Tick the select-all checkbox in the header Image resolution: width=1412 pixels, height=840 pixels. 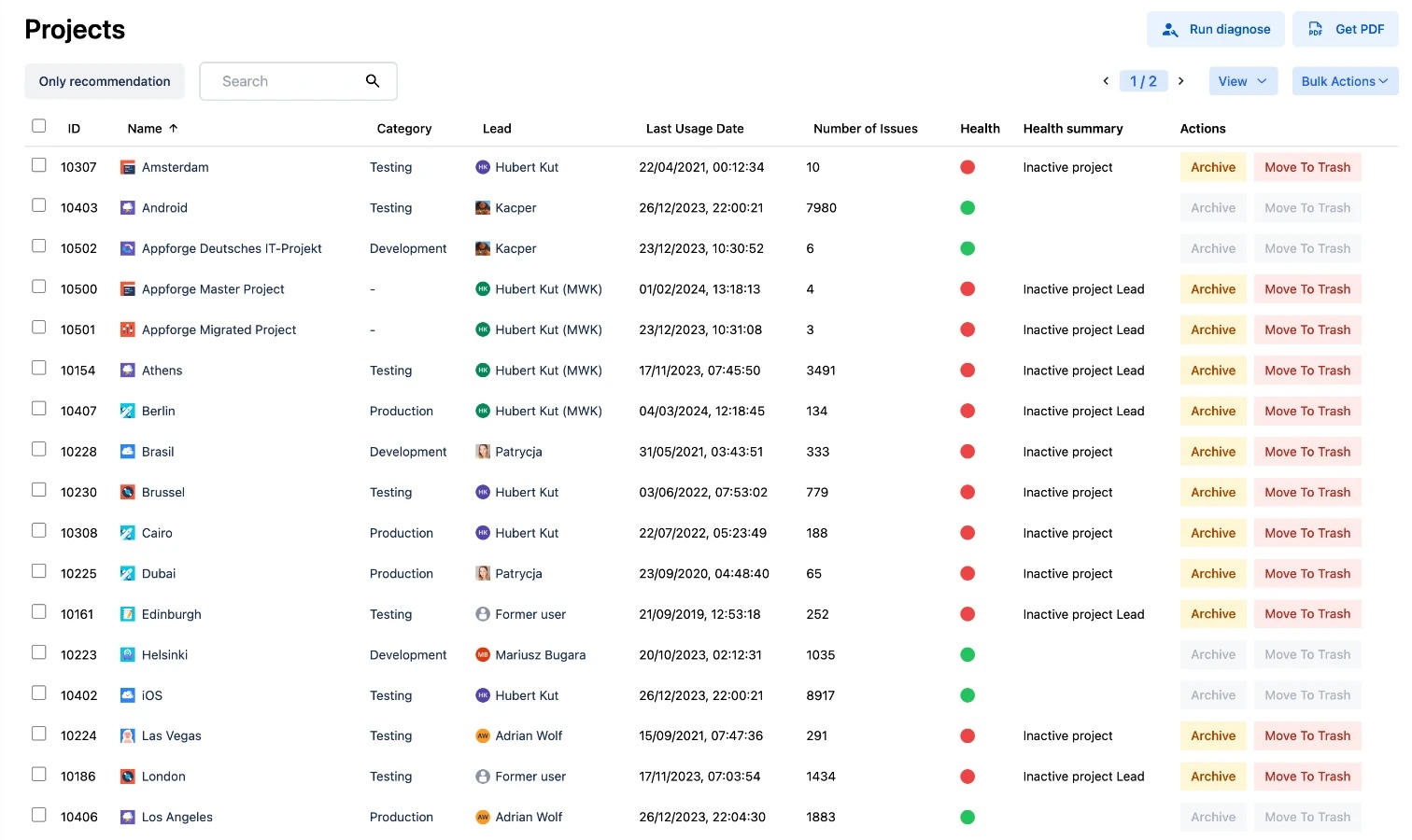pos(39,126)
